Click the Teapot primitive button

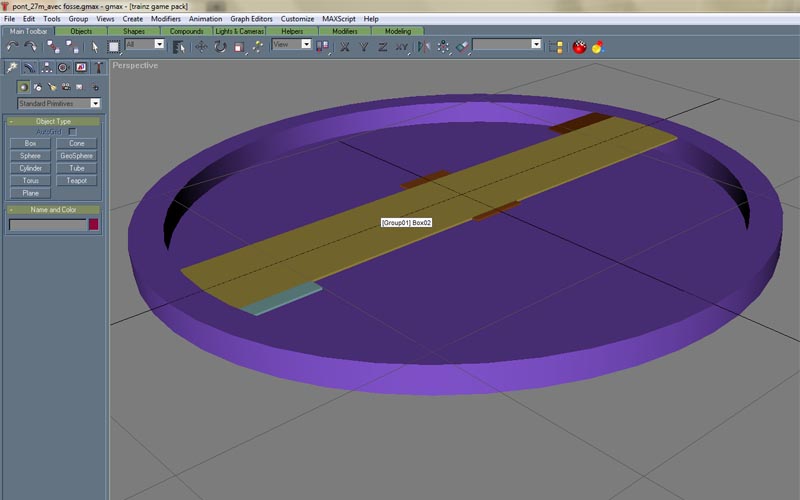point(76,181)
